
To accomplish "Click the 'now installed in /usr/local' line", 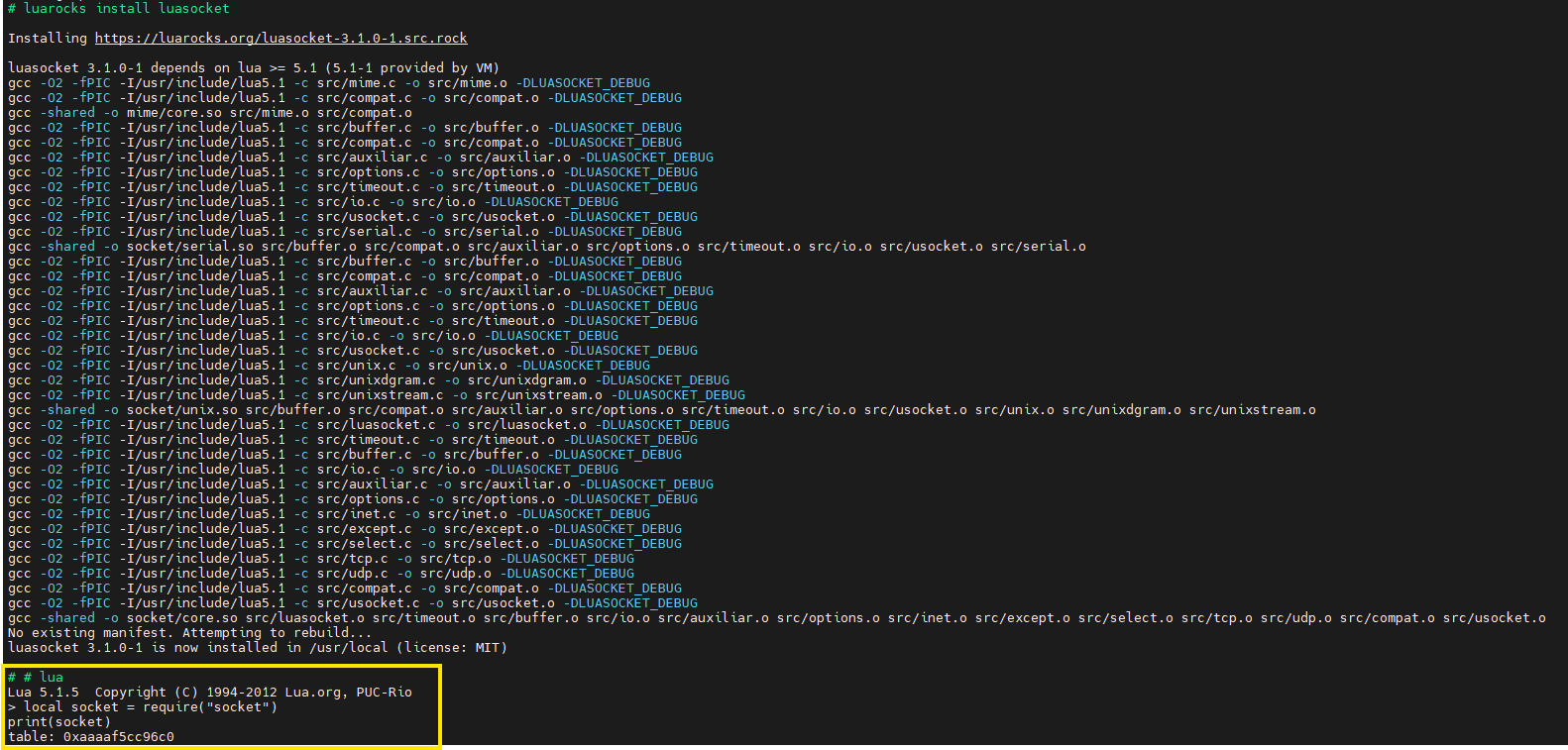I will [x=258, y=648].
